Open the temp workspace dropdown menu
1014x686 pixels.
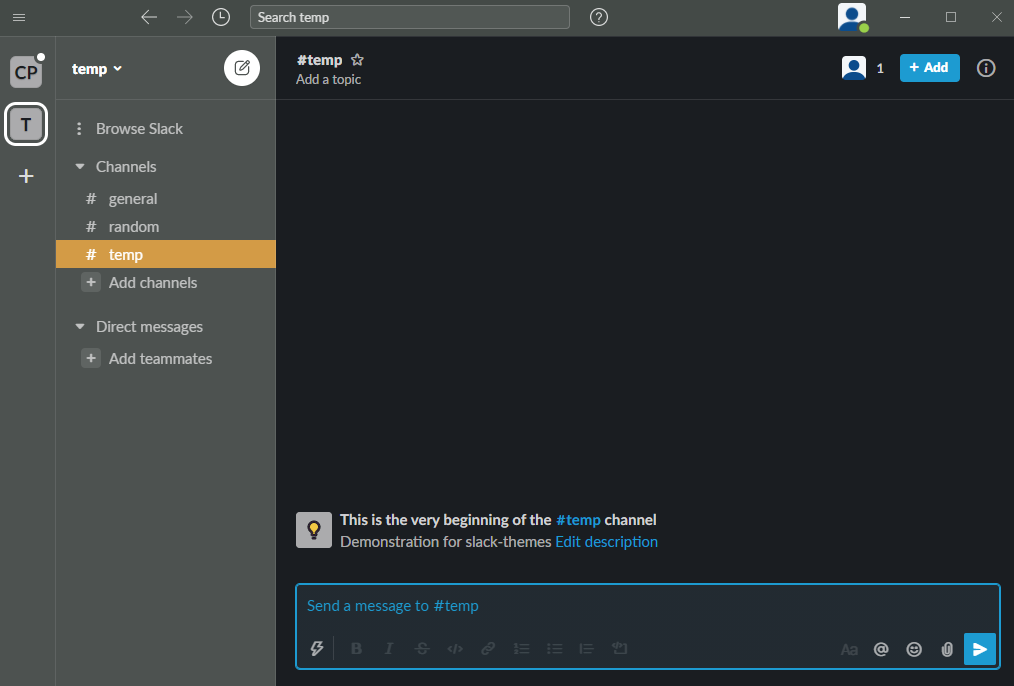97,69
